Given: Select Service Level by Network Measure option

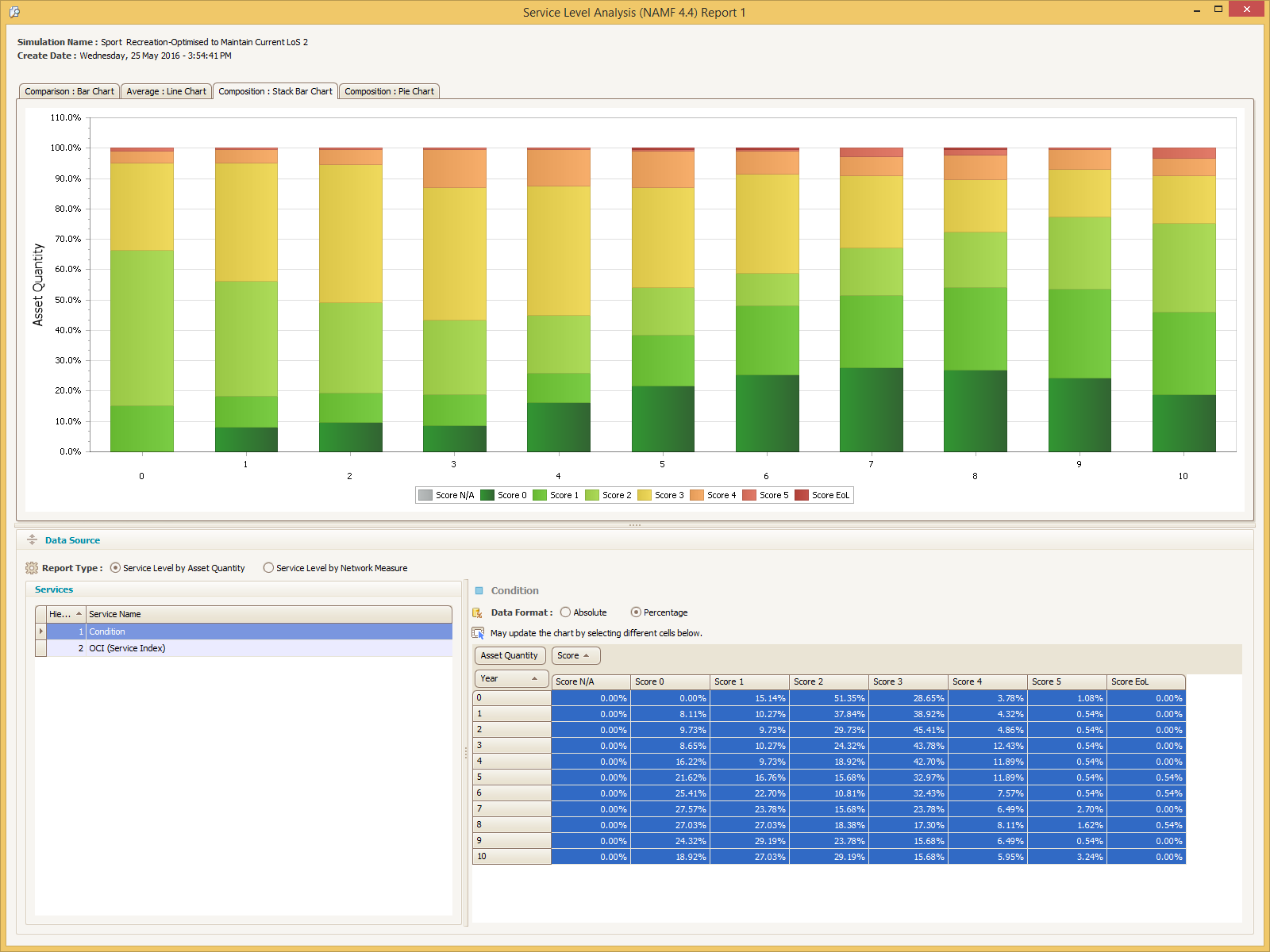Looking at the screenshot, I should (x=269, y=568).
